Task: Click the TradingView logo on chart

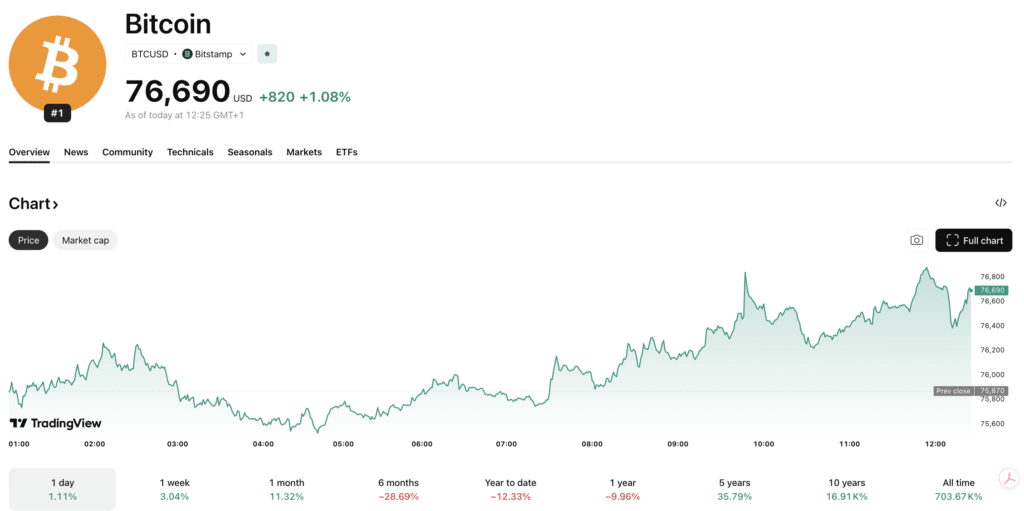Action: click(55, 423)
